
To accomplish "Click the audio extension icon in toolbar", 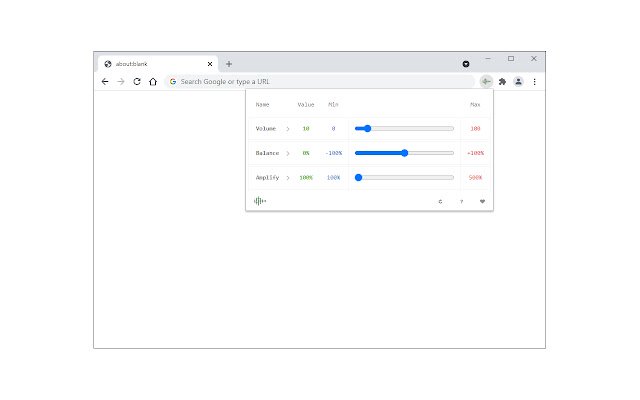I will coord(486,82).
